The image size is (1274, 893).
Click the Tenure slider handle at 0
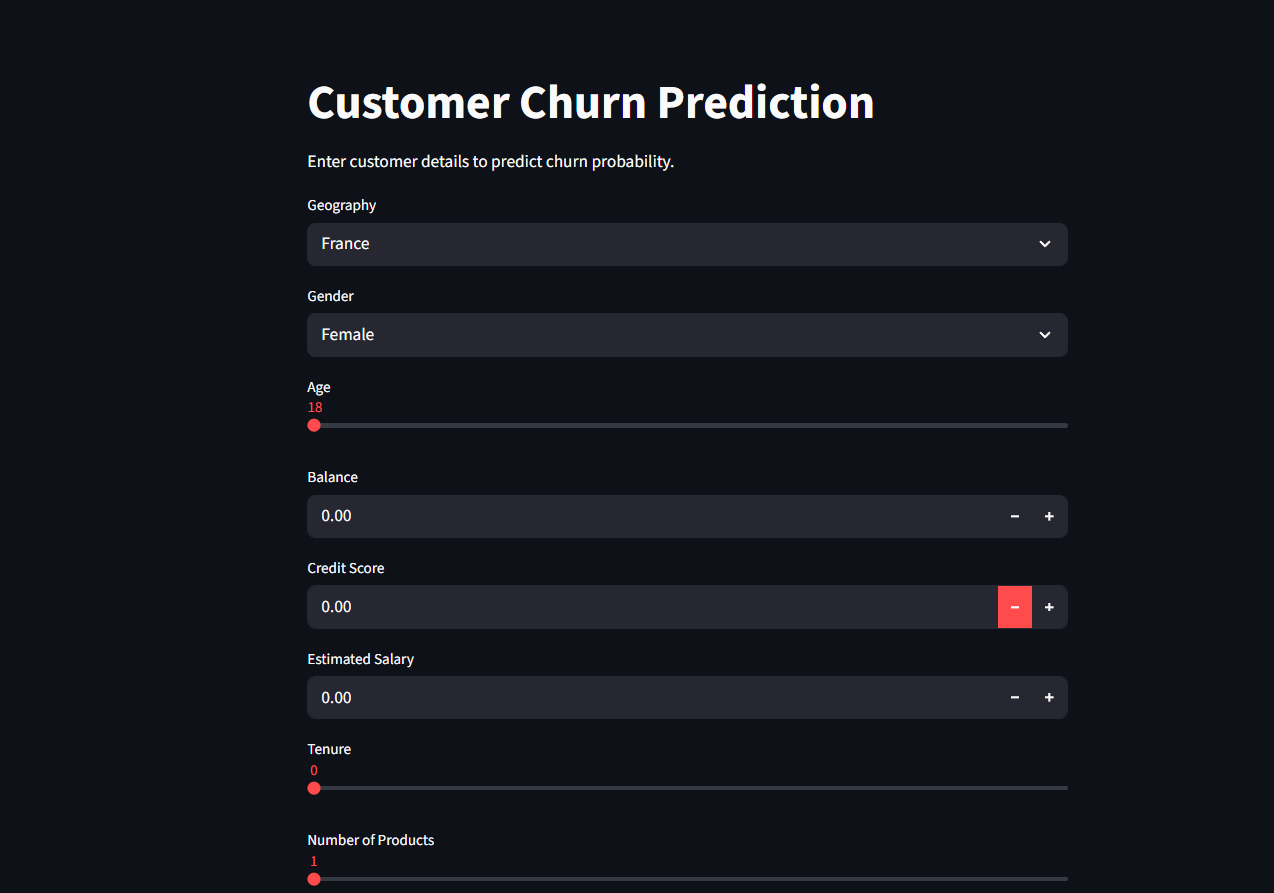pyautogui.click(x=314, y=788)
